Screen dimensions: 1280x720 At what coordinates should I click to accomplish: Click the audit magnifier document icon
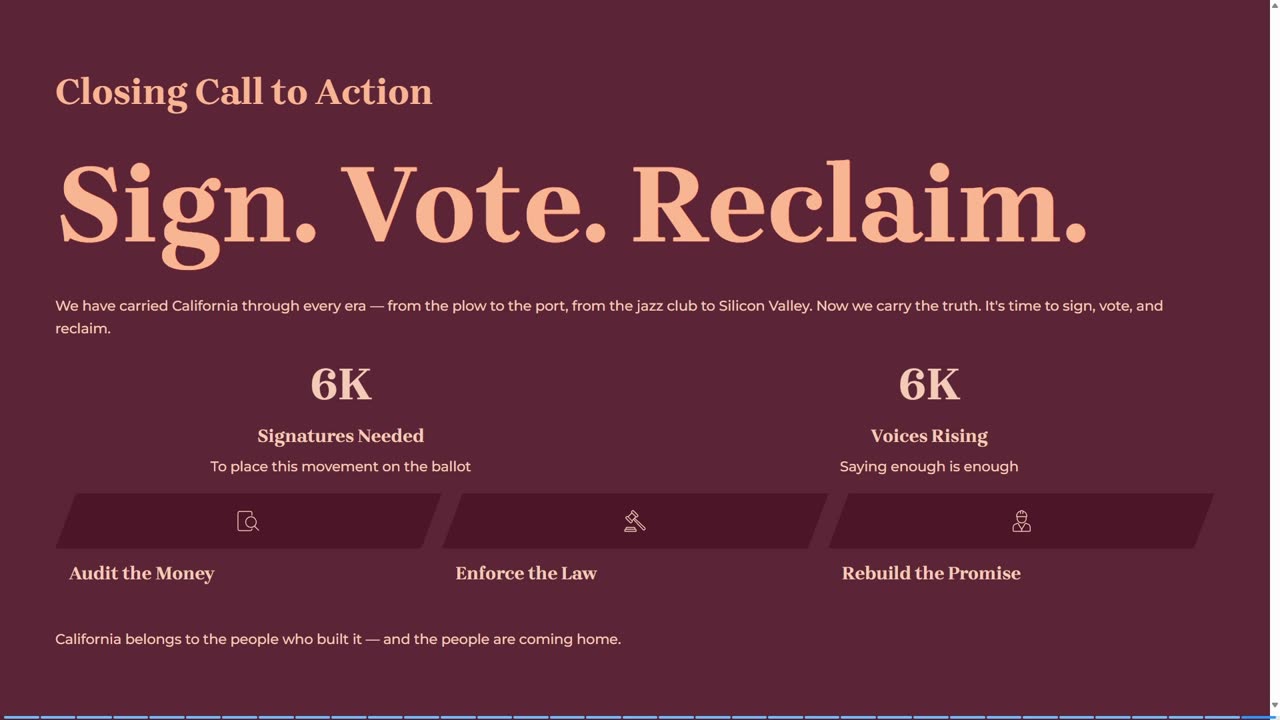(248, 521)
